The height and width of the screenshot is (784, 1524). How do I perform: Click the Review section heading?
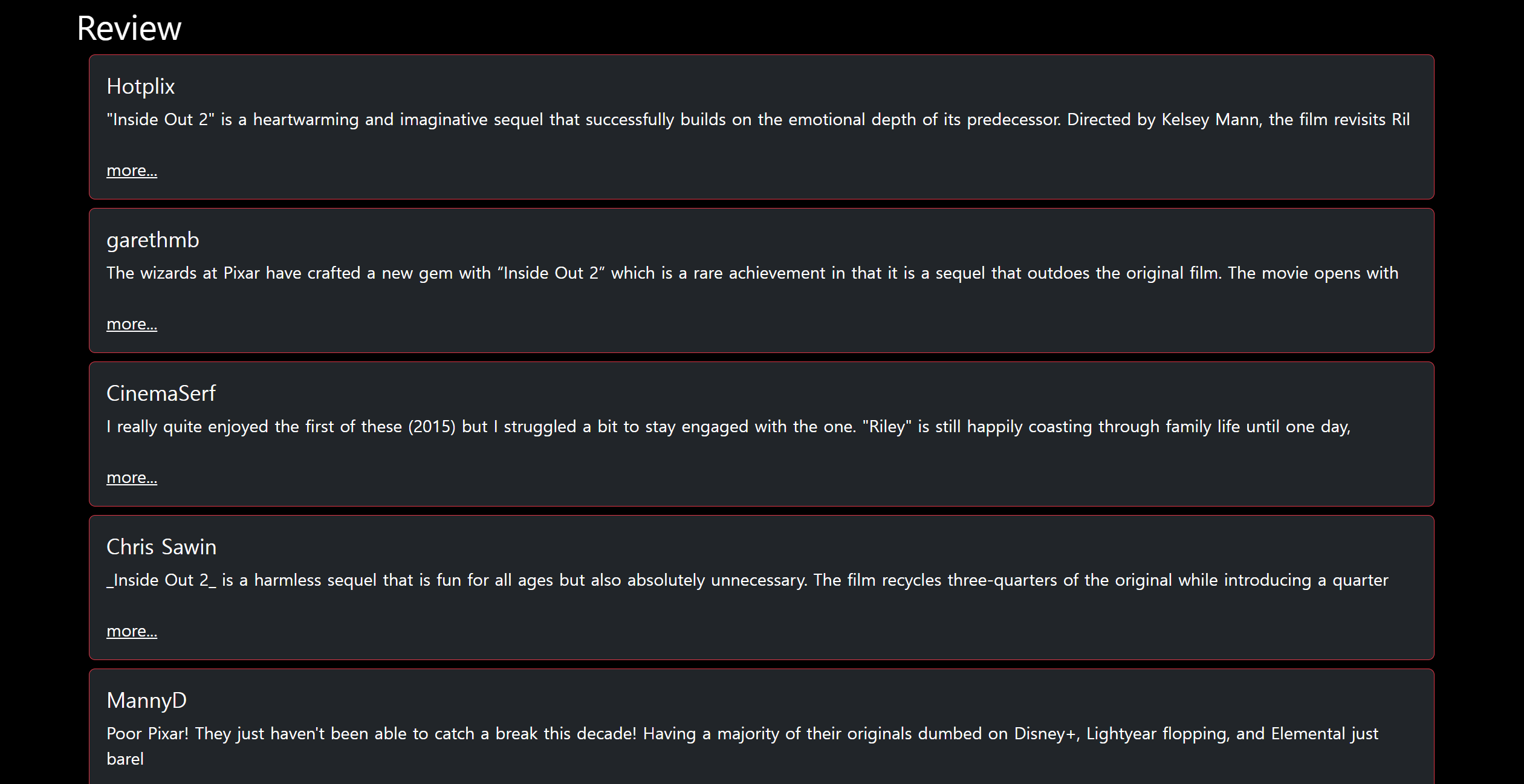(x=129, y=28)
